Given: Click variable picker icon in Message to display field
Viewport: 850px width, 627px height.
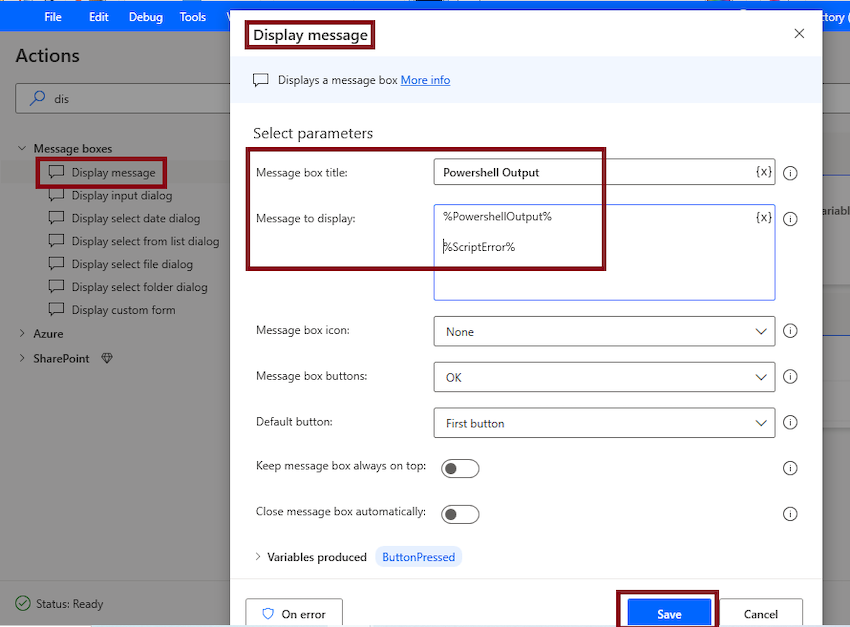Looking at the screenshot, I should (763, 217).
